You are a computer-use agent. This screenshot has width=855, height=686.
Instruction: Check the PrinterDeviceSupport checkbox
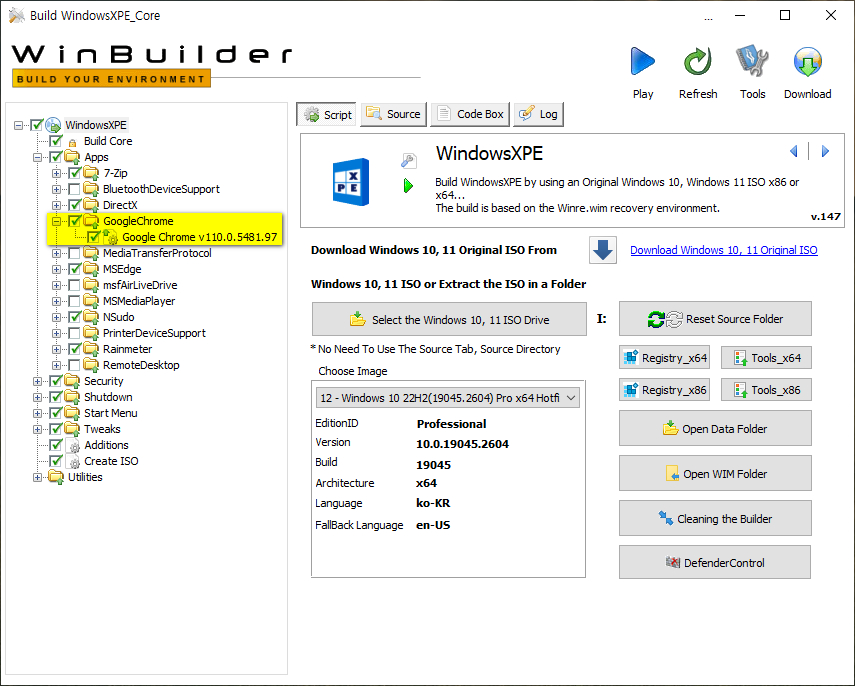point(75,333)
